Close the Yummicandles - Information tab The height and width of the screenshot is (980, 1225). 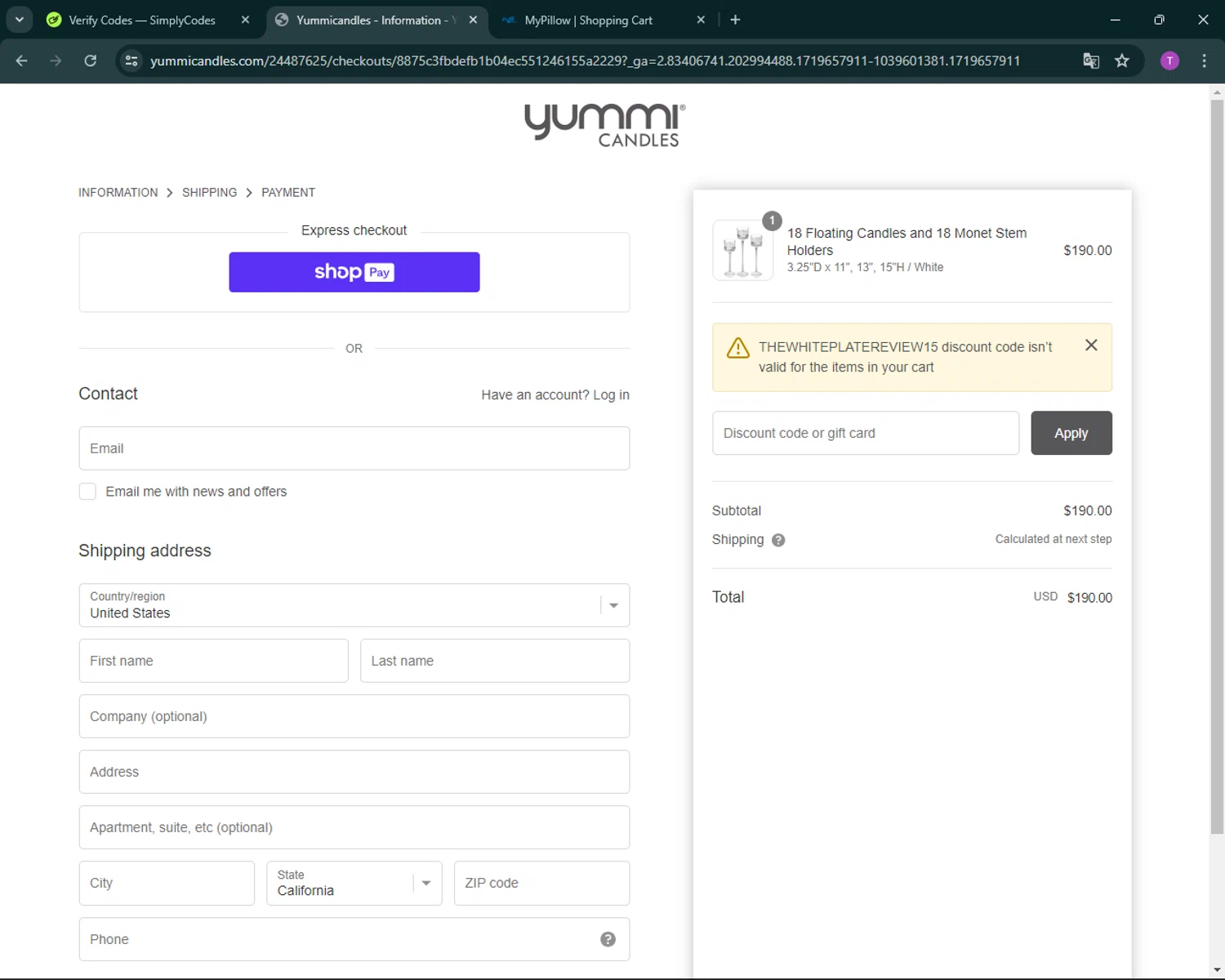(473, 20)
